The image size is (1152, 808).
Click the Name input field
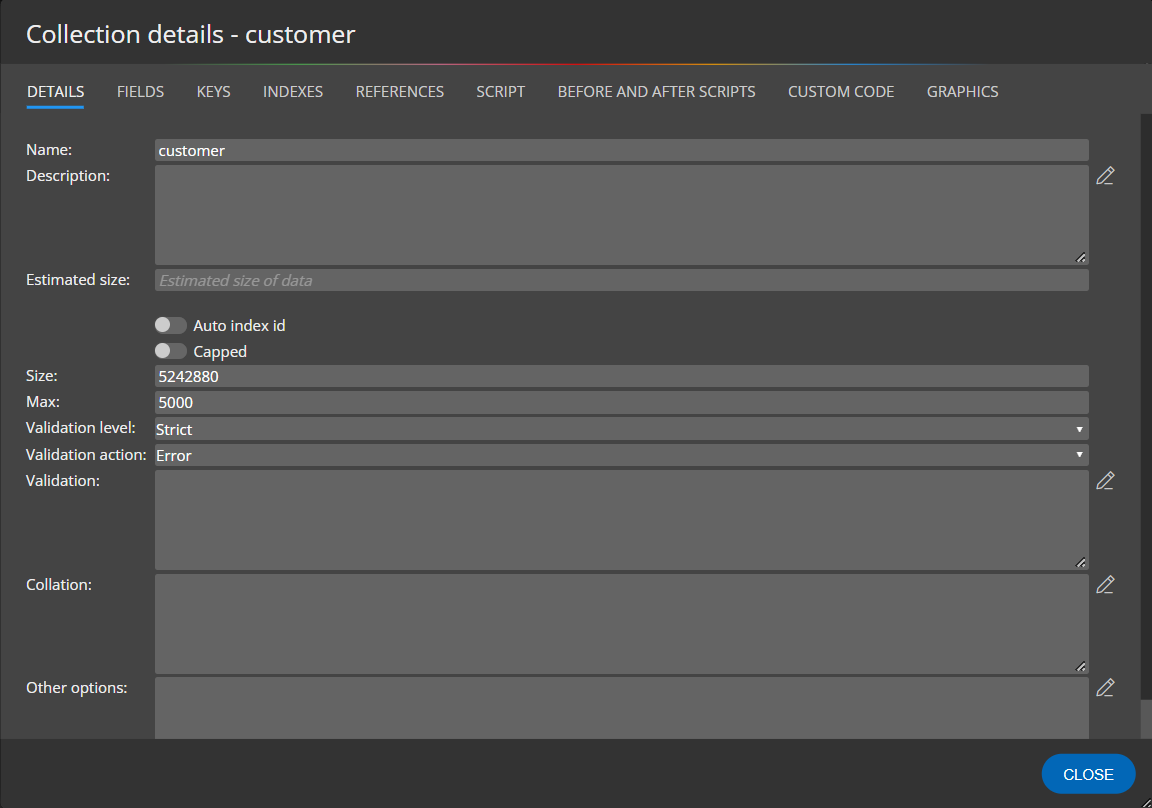click(x=621, y=151)
